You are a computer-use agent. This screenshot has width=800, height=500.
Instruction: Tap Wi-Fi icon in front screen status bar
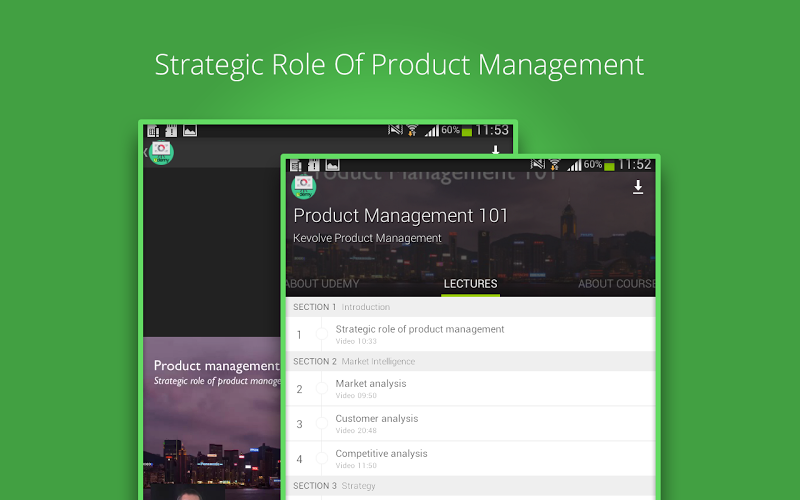coord(555,164)
